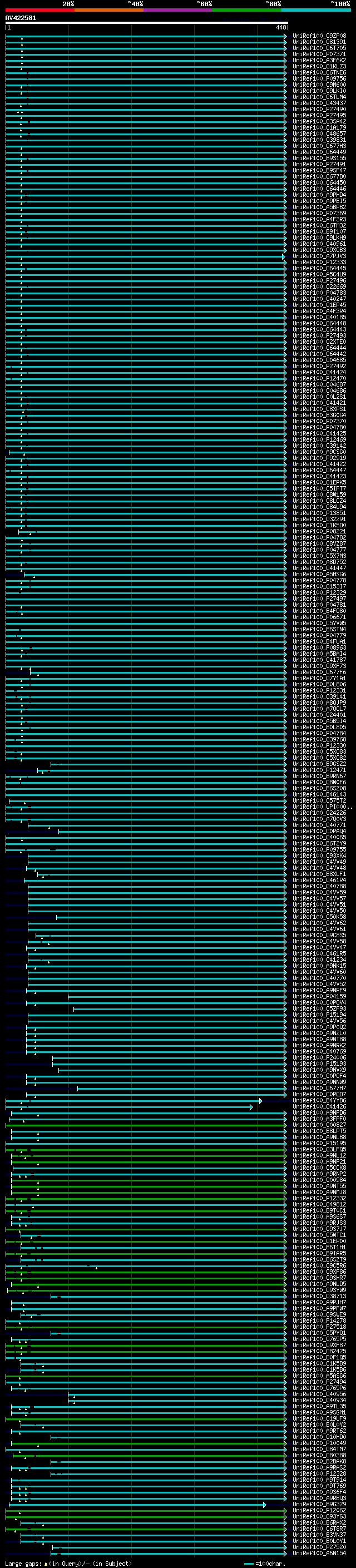
Task: Select hit label UniRef100_P12471
Action: coord(319,770)
